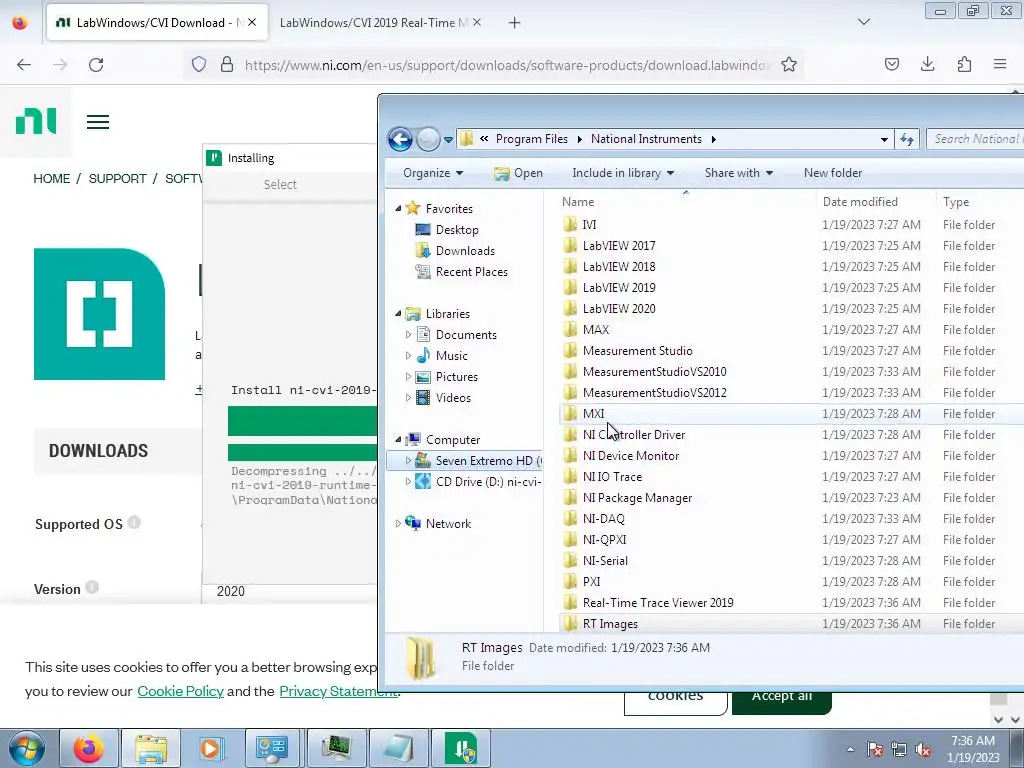This screenshot has height=768, width=1024.
Task: List all Firefox tabs chevron
Action: pos(864,22)
